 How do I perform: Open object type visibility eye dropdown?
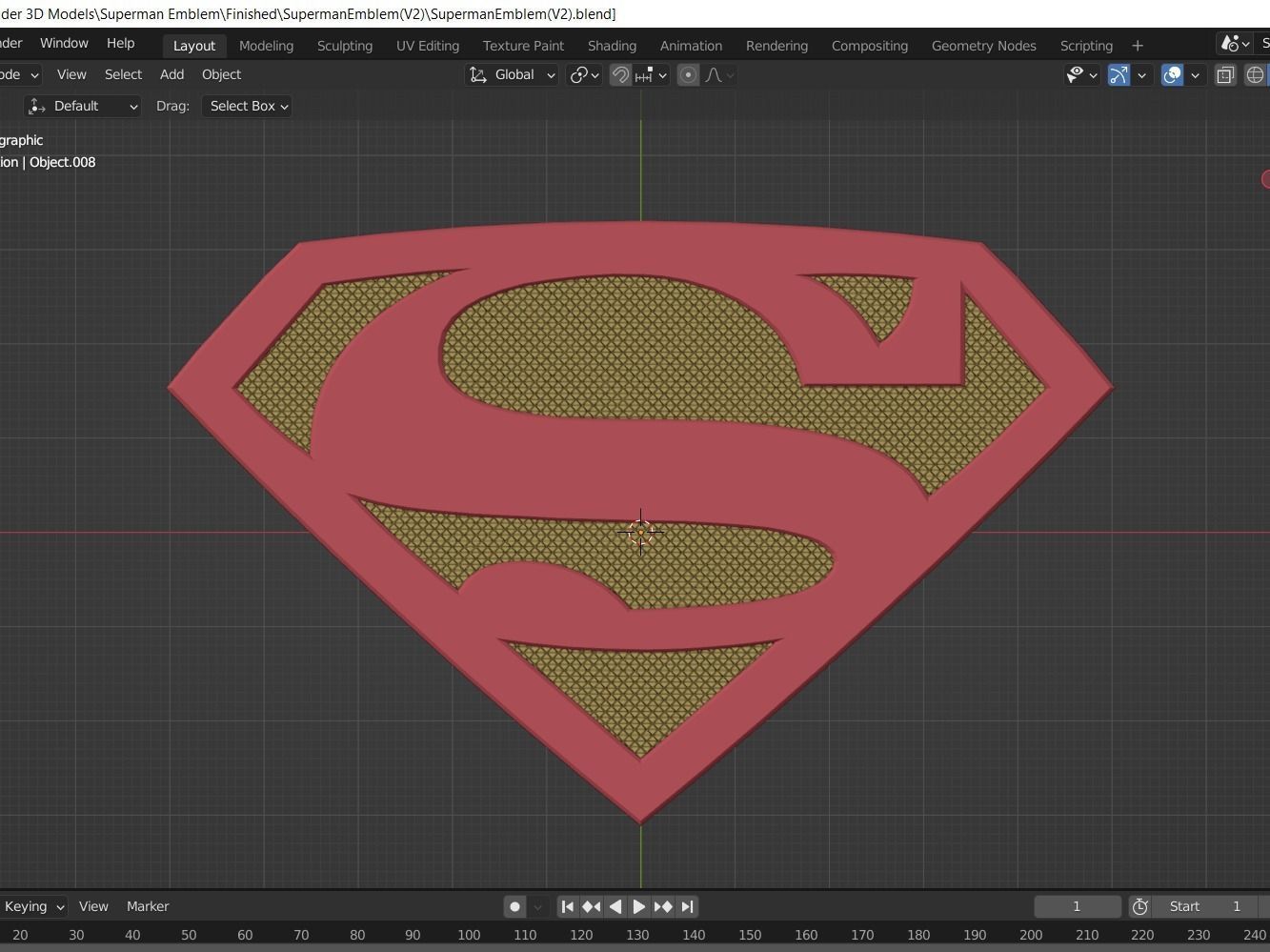tap(1081, 74)
